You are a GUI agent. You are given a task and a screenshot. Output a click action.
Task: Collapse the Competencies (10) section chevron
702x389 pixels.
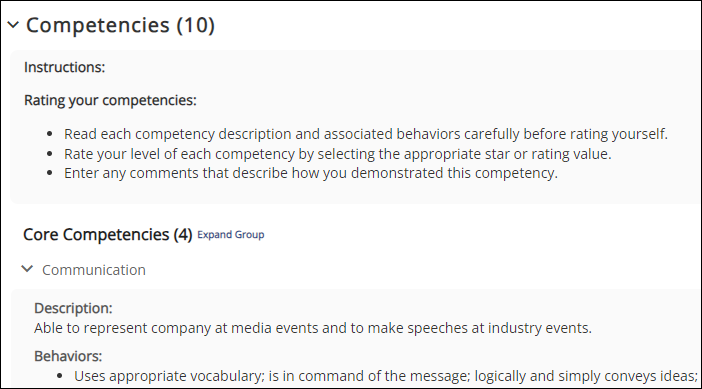pyautogui.click(x=13, y=25)
